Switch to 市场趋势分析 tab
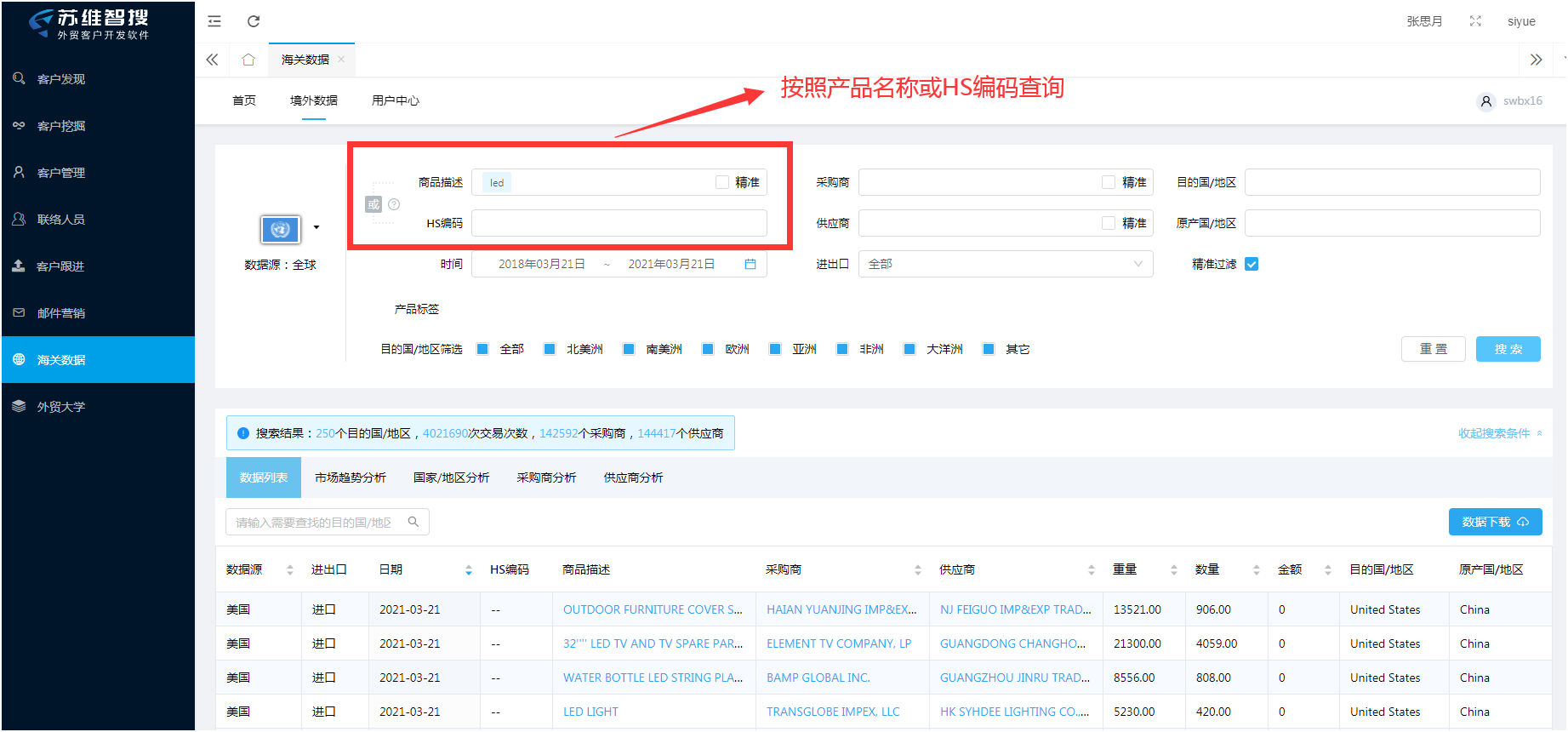Screen dimensions: 1568x732 click(351, 478)
